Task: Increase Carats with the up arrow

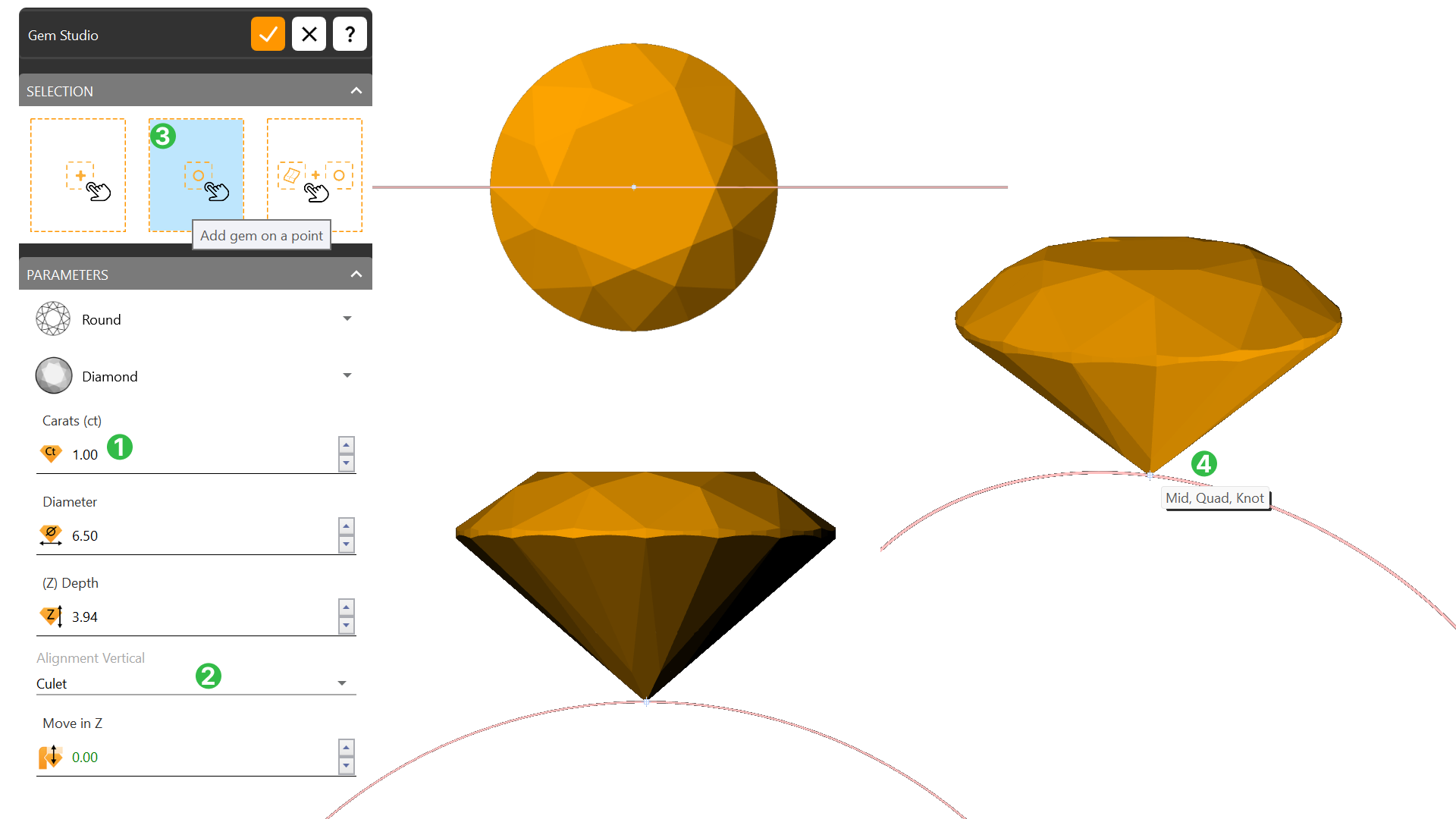Action: coord(347,446)
